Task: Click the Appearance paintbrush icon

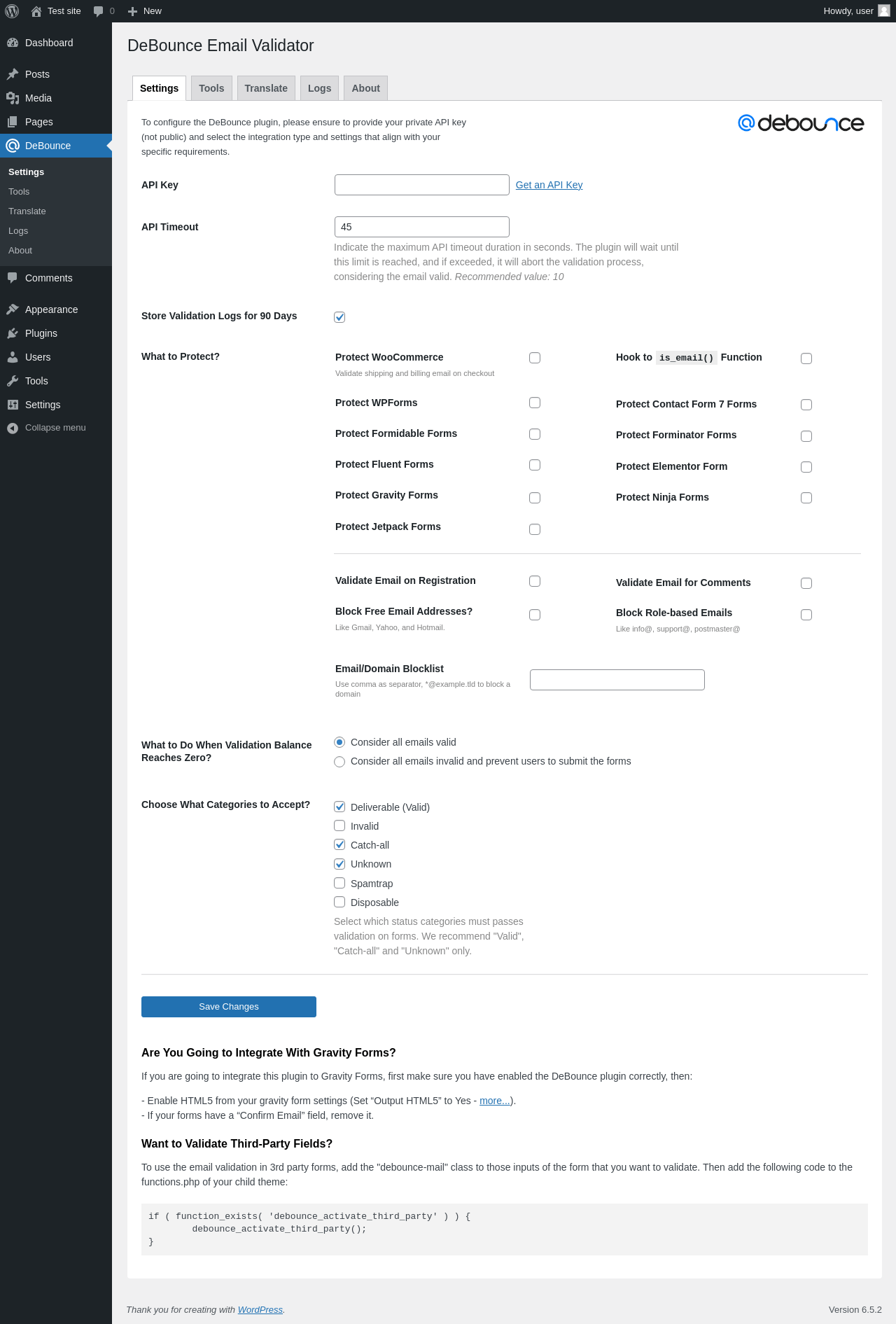Action: coord(13,309)
